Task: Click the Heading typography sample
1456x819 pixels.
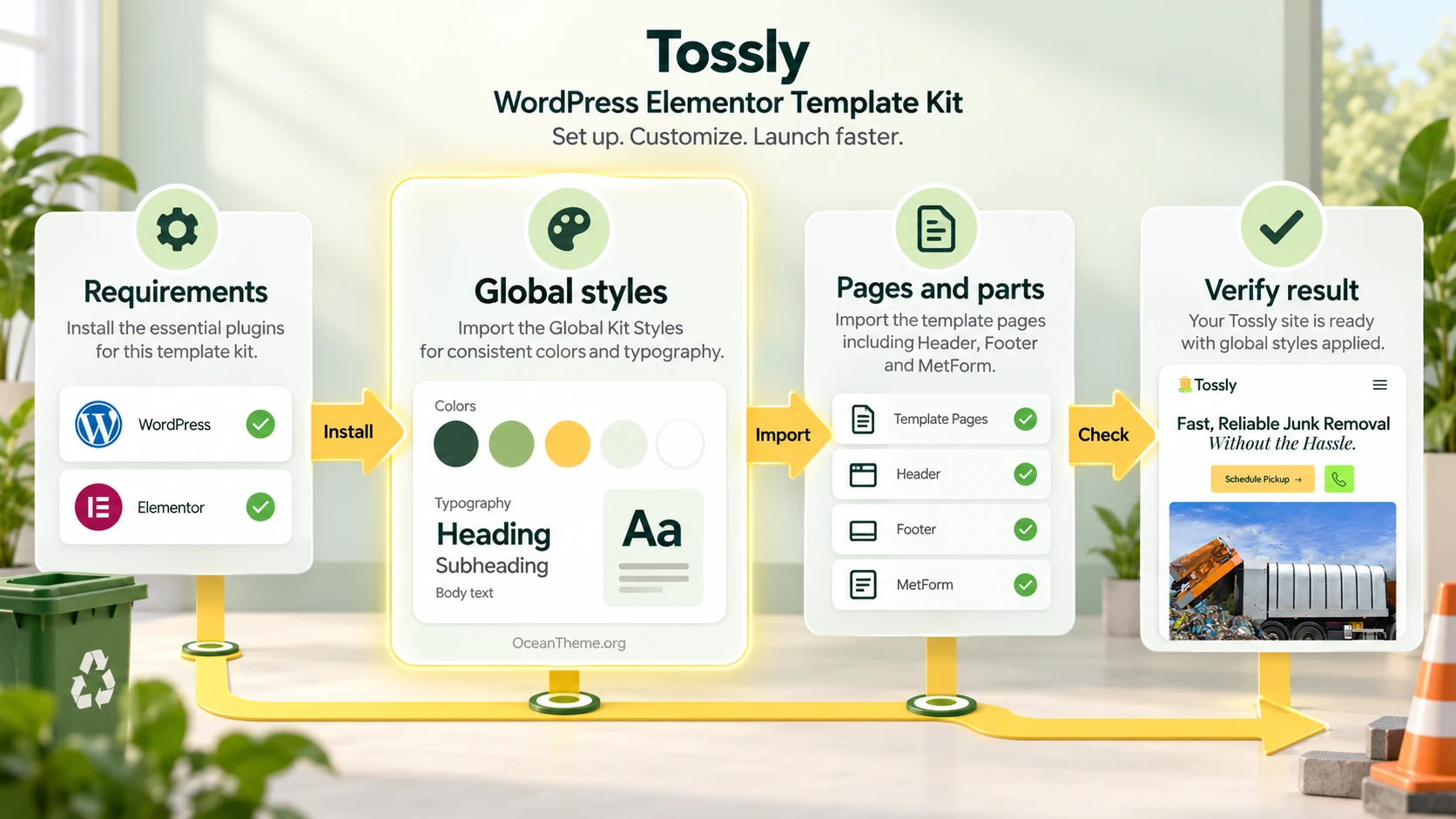Action: [494, 534]
